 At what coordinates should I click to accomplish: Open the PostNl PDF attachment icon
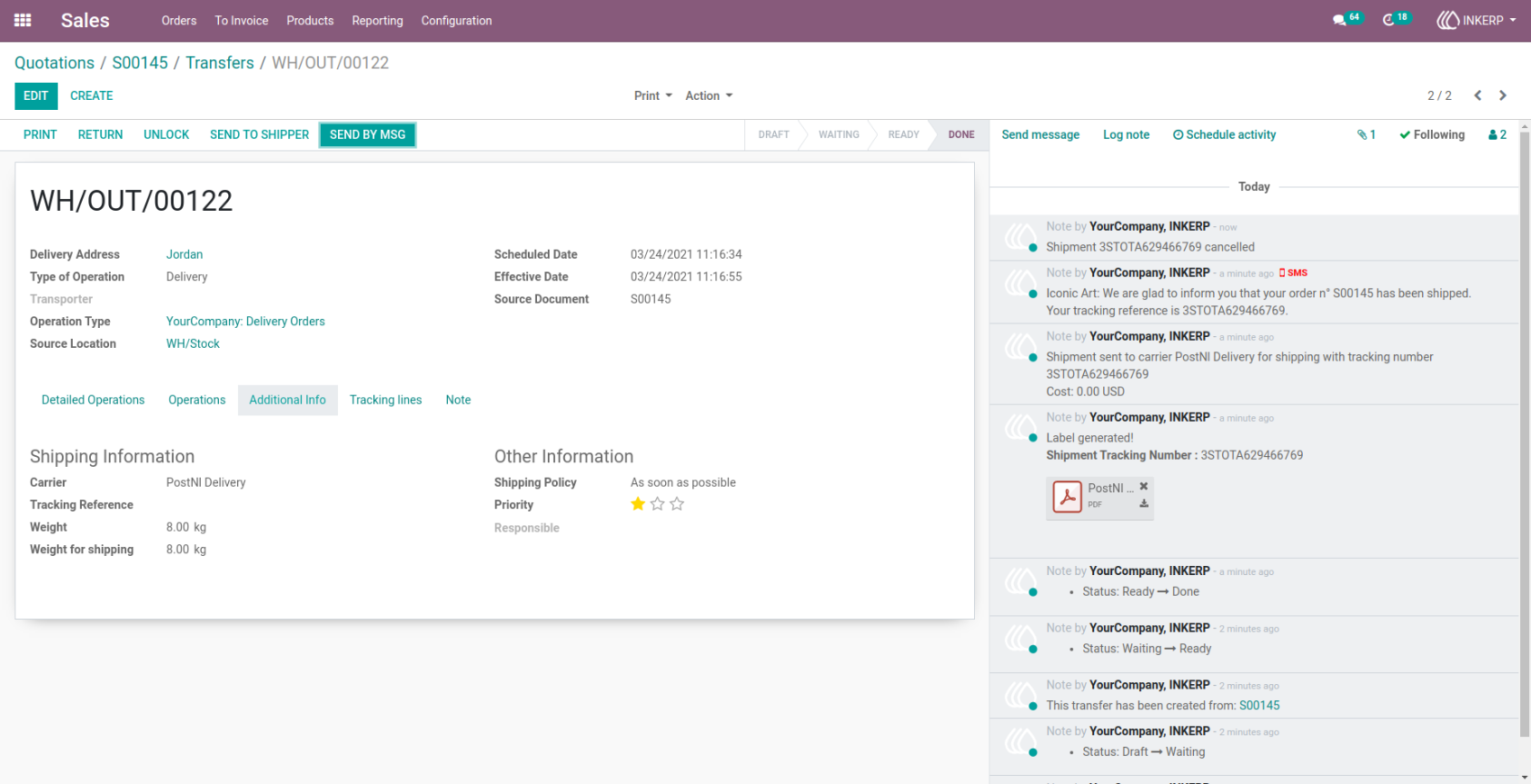pos(1067,497)
